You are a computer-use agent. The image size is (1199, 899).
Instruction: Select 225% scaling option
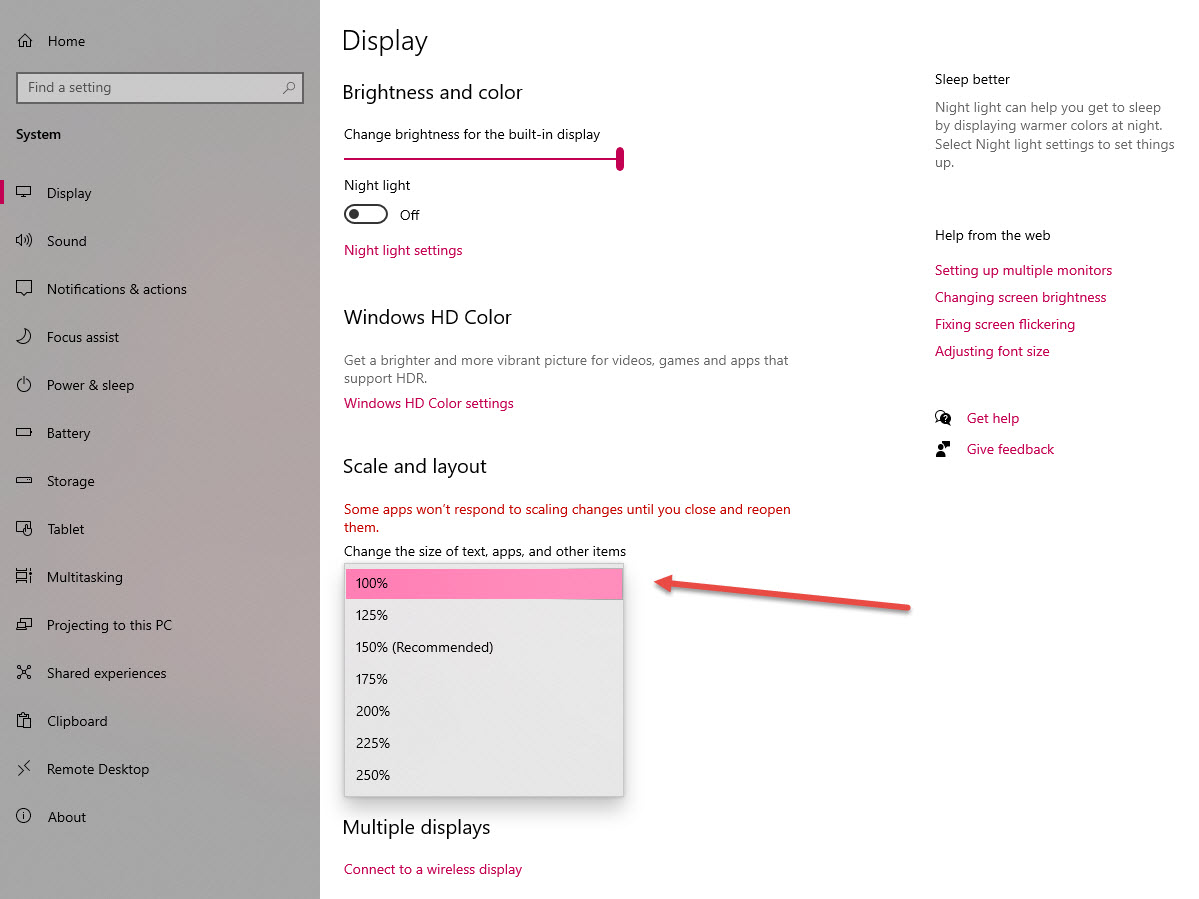tap(484, 744)
